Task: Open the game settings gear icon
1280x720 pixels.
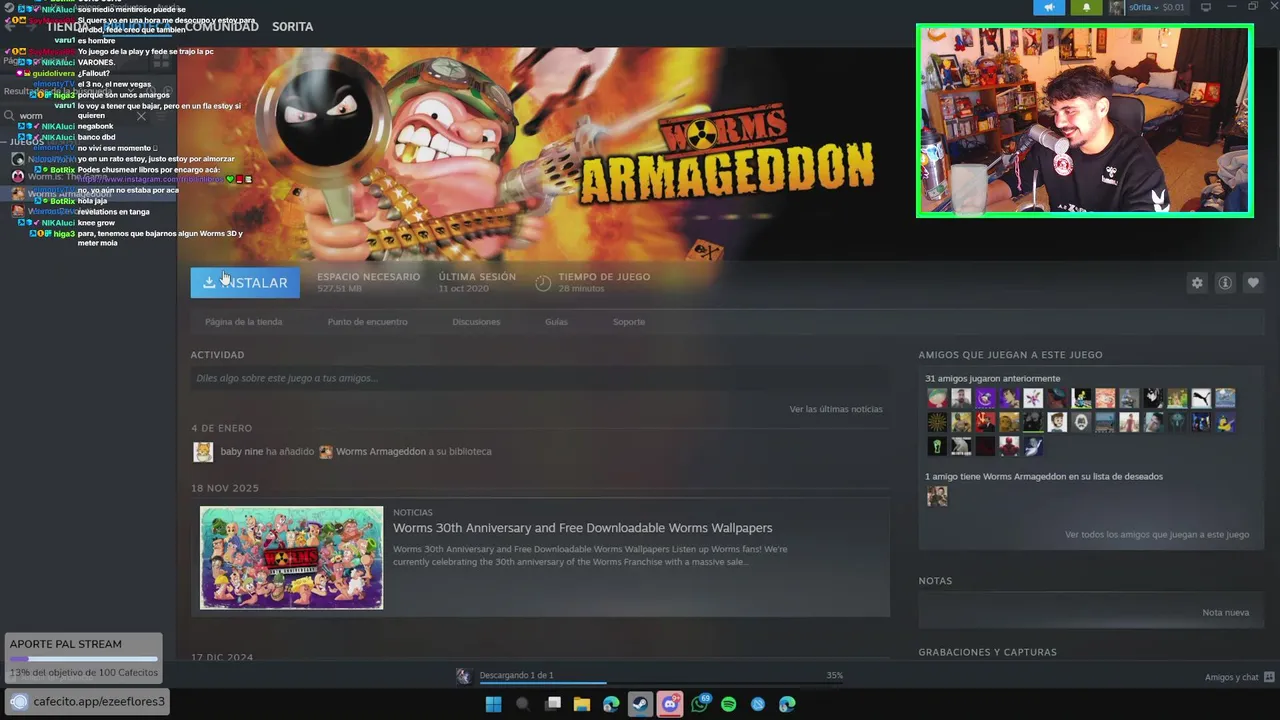Action: [x=1197, y=283]
